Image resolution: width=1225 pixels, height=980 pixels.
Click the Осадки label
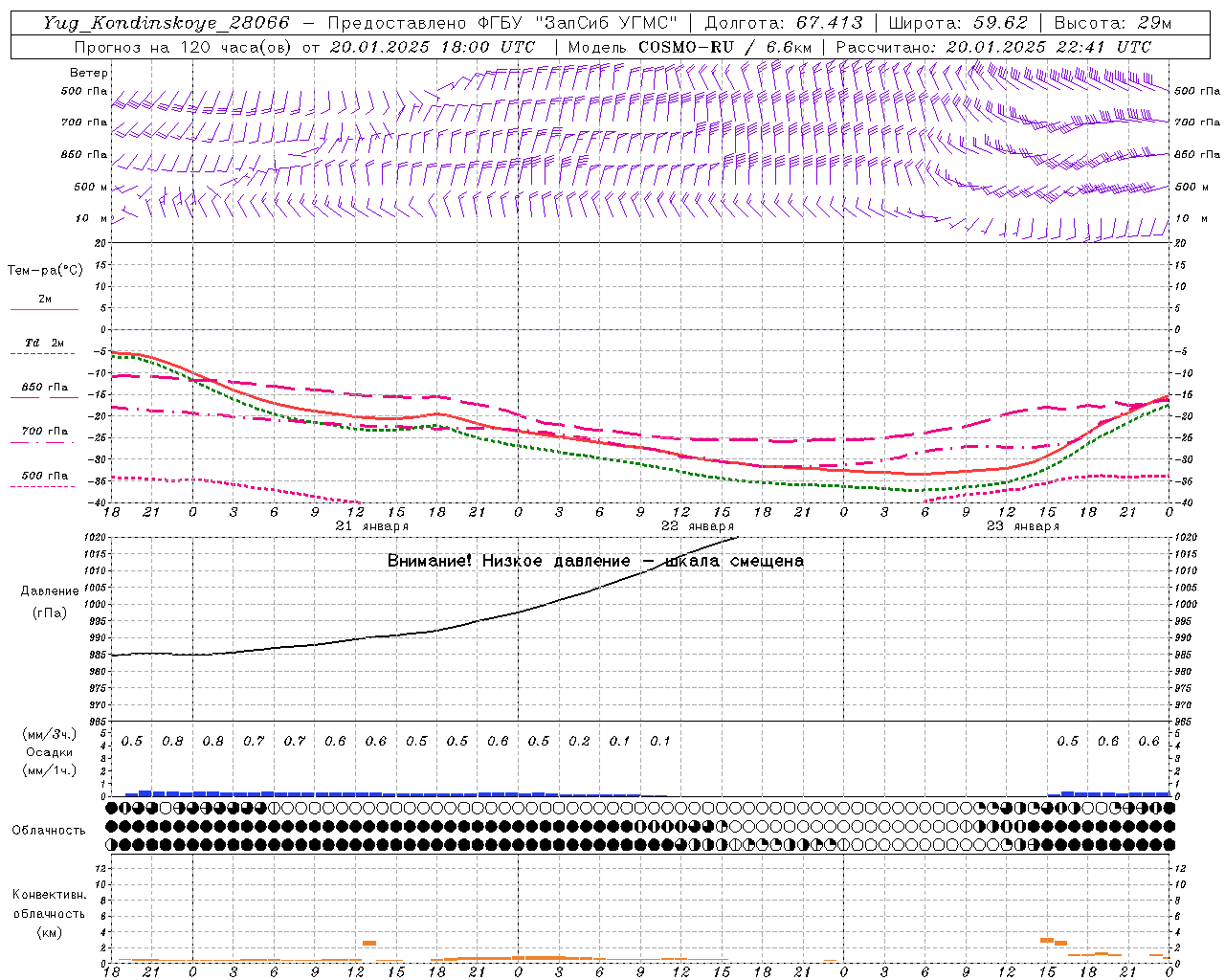(50, 752)
